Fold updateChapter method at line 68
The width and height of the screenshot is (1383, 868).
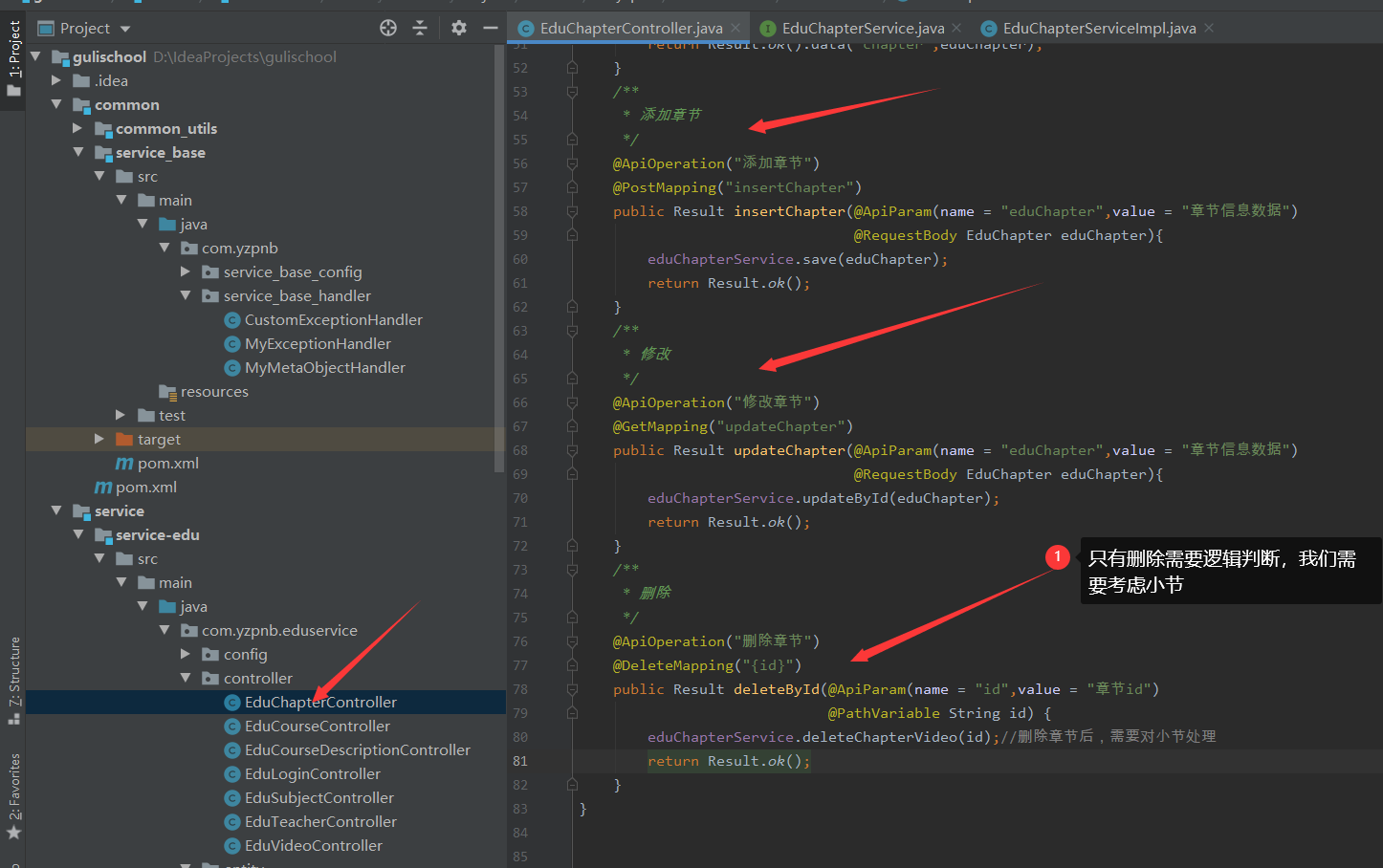point(572,450)
